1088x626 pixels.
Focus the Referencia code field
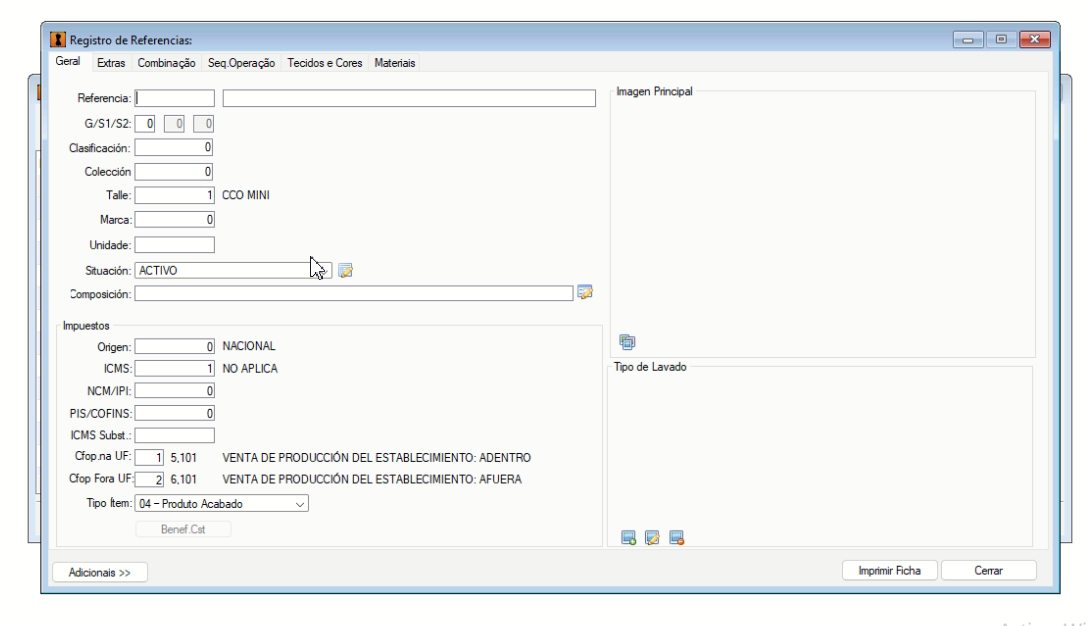point(175,99)
